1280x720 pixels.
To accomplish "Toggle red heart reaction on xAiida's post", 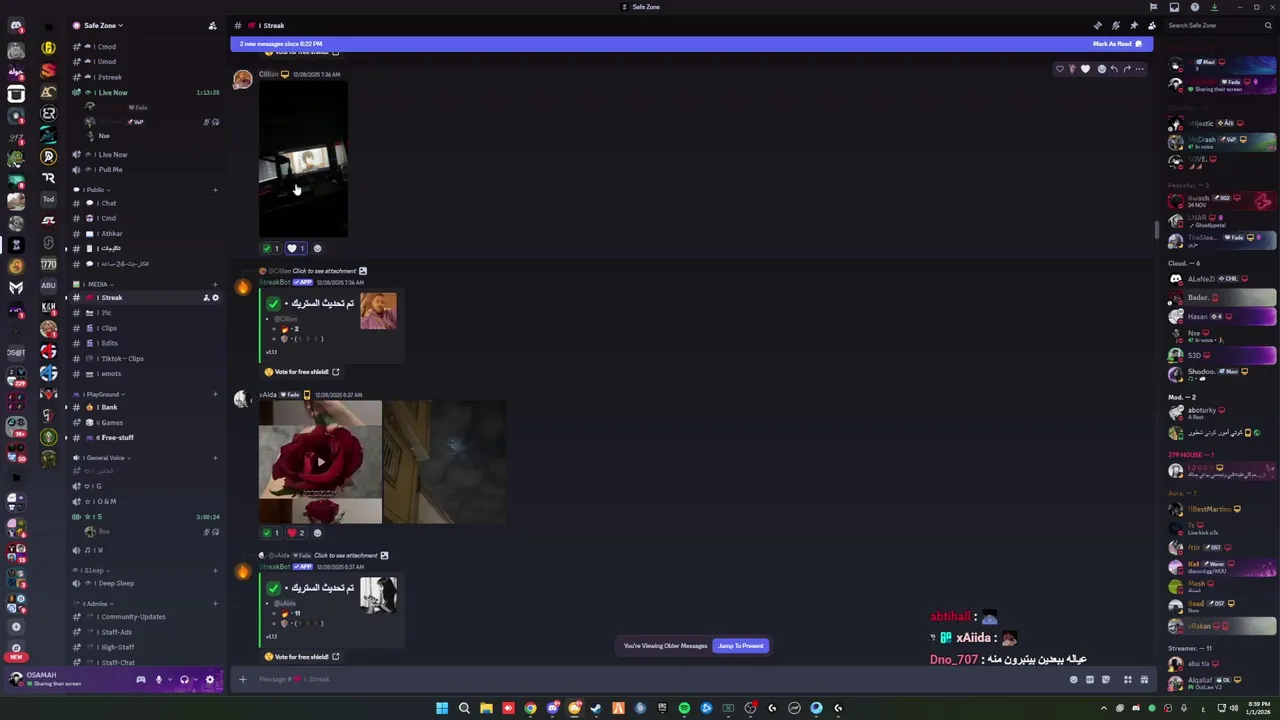I will 296,533.
